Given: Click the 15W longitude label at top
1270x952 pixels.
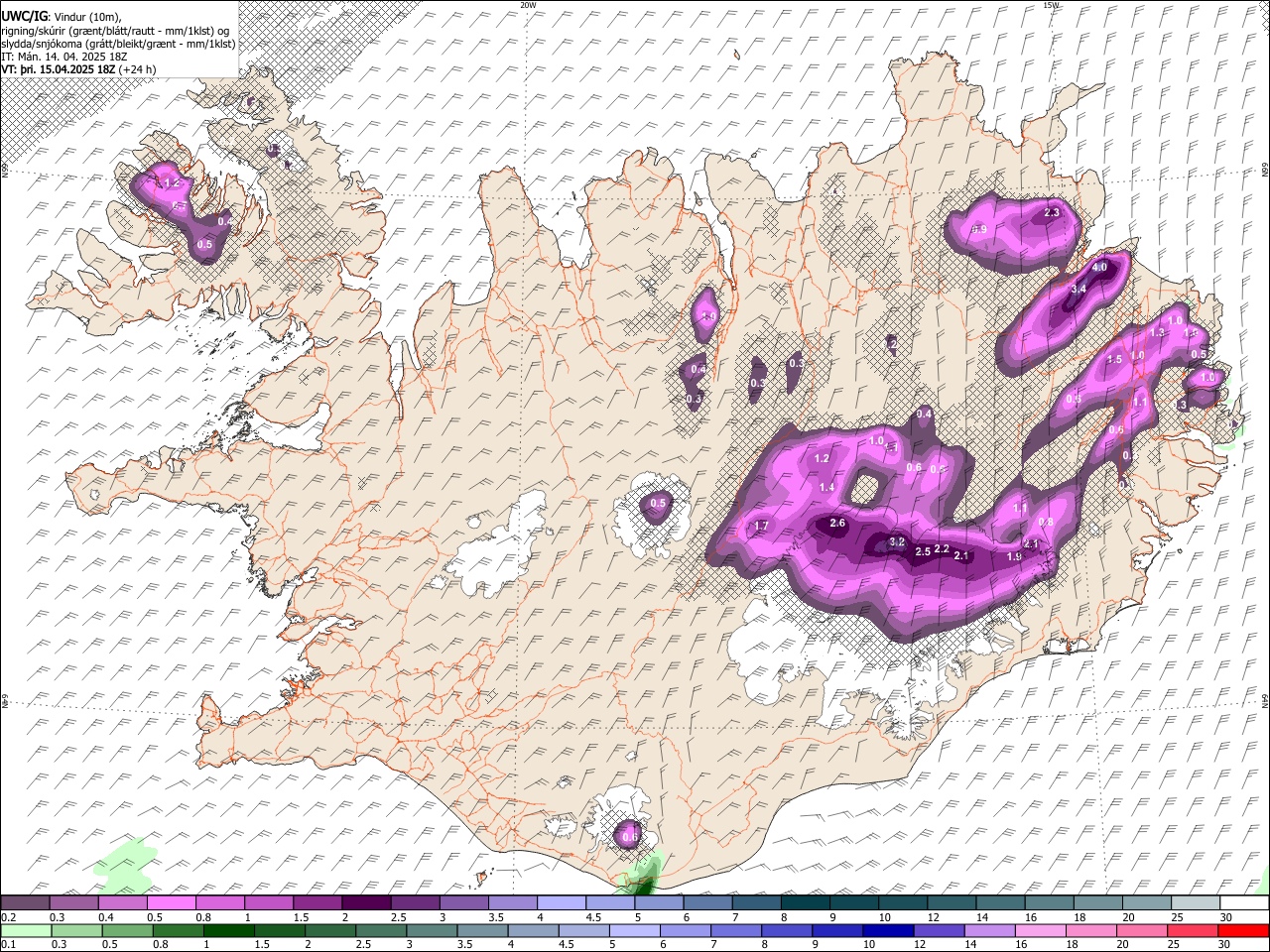Looking at the screenshot, I should point(1051,5).
